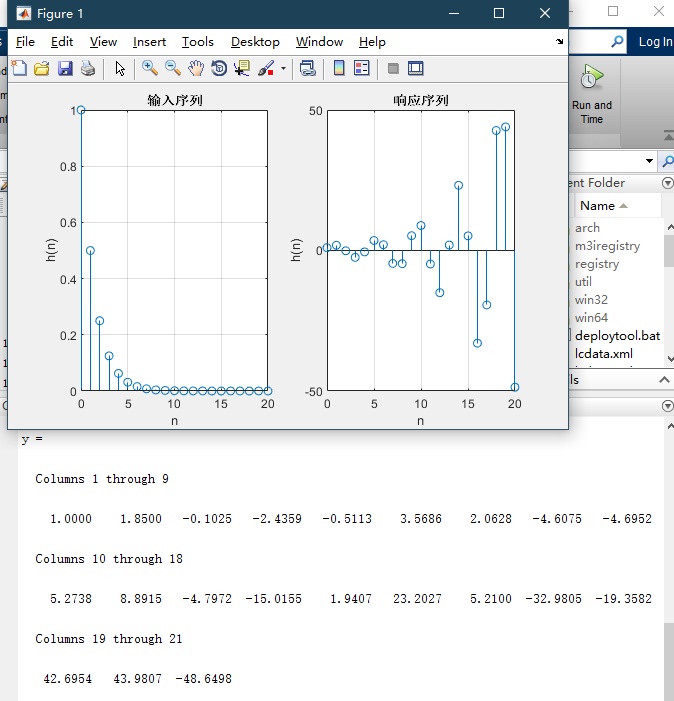Click the Command Window scrollbar up arrow
The image size is (674, 701).
click(670, 427)
